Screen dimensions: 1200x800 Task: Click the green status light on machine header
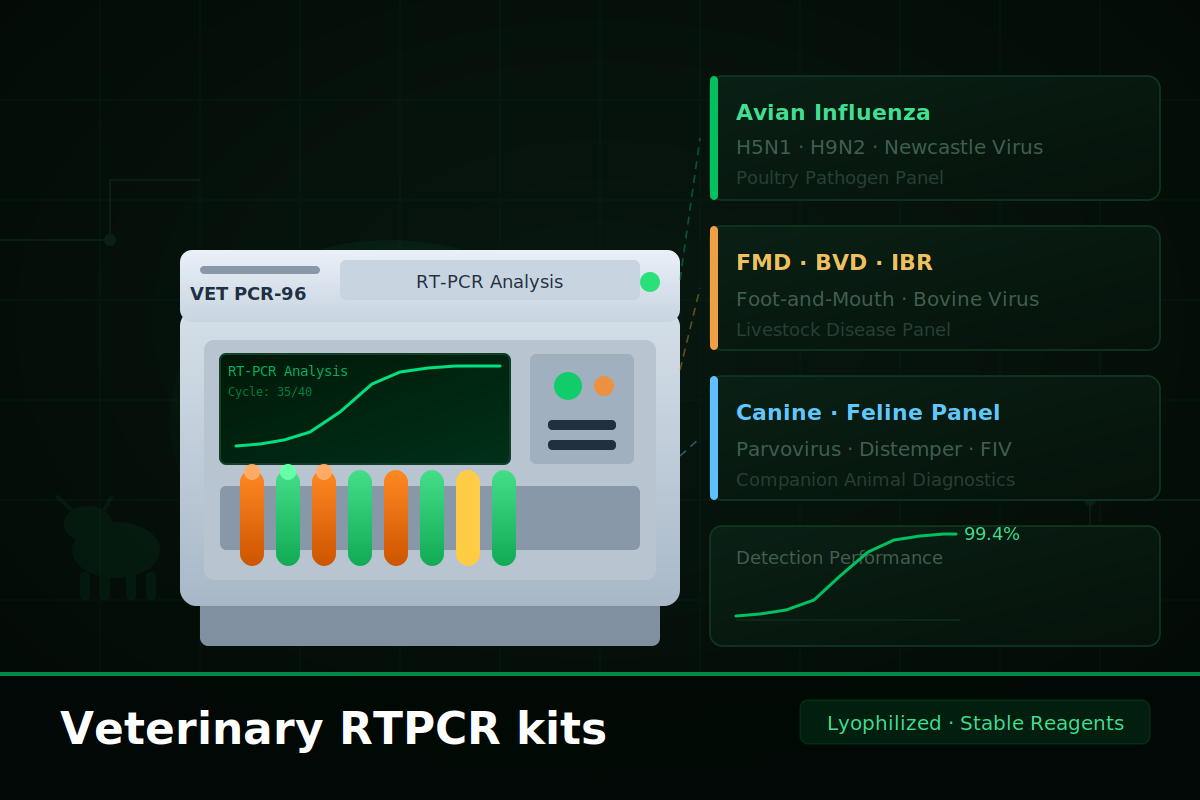point(650,282)
